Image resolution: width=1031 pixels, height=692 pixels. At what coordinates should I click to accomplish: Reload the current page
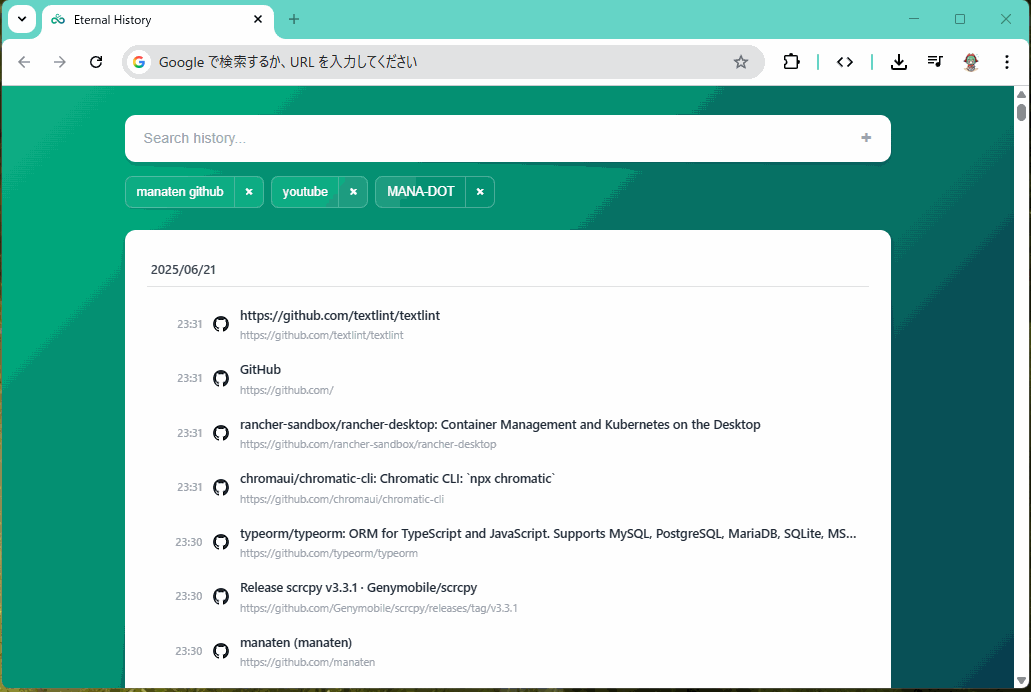tap(96, 62)
